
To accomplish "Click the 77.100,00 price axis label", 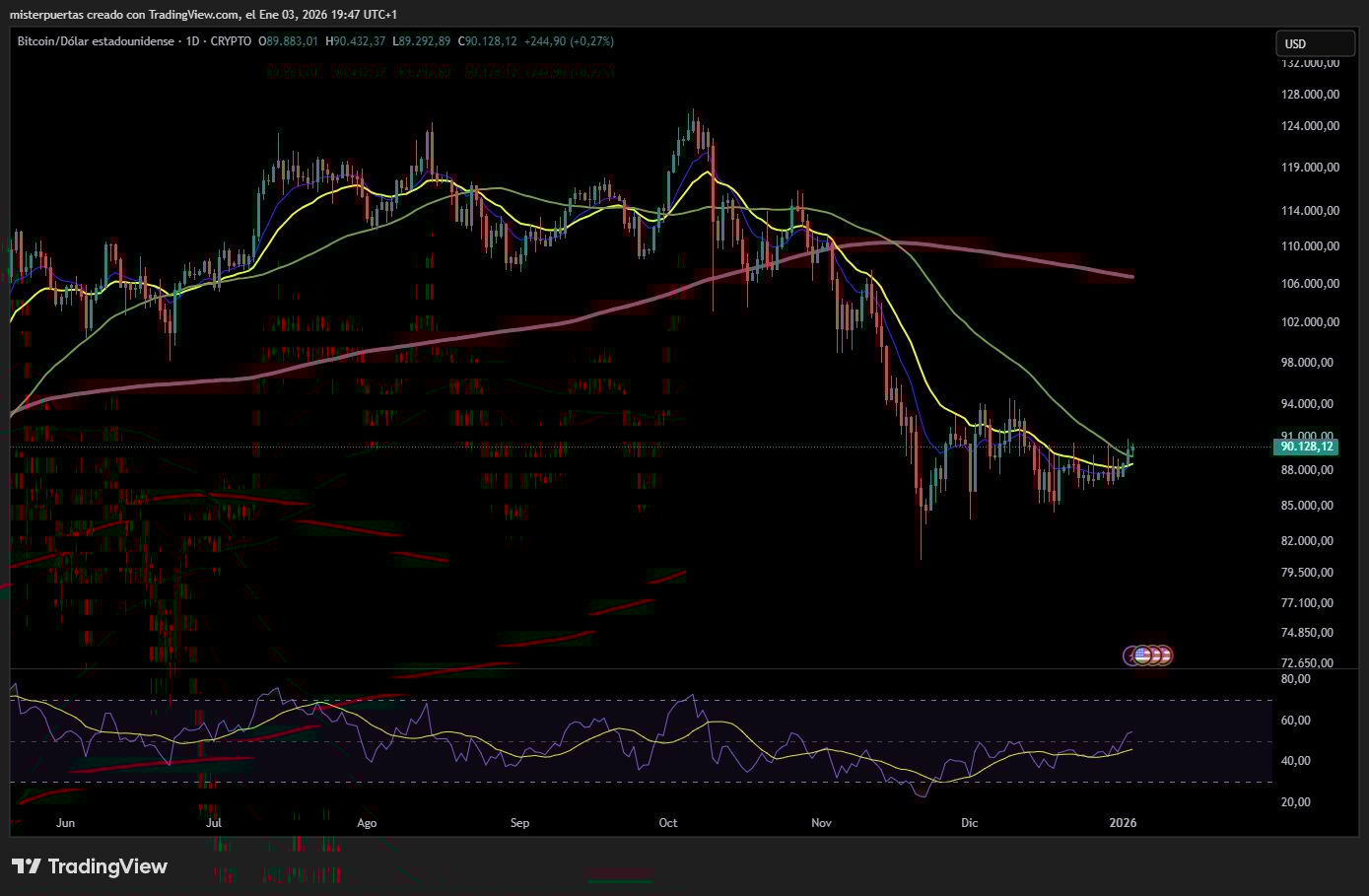I will 1307,603.
